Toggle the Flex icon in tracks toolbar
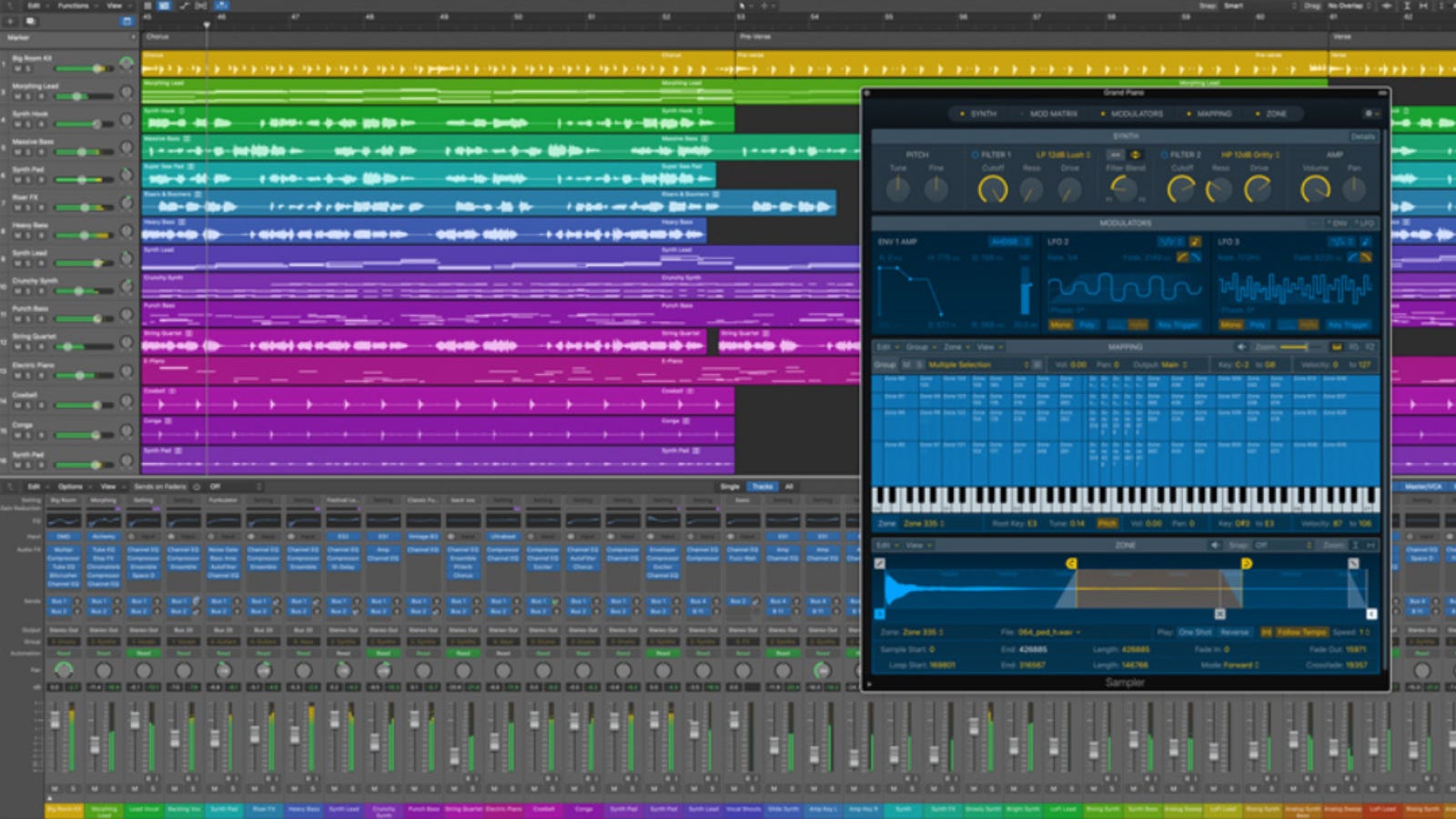The width and height of the screenshot is (1456, 819). pyautogui.click(x=201, y=5)
